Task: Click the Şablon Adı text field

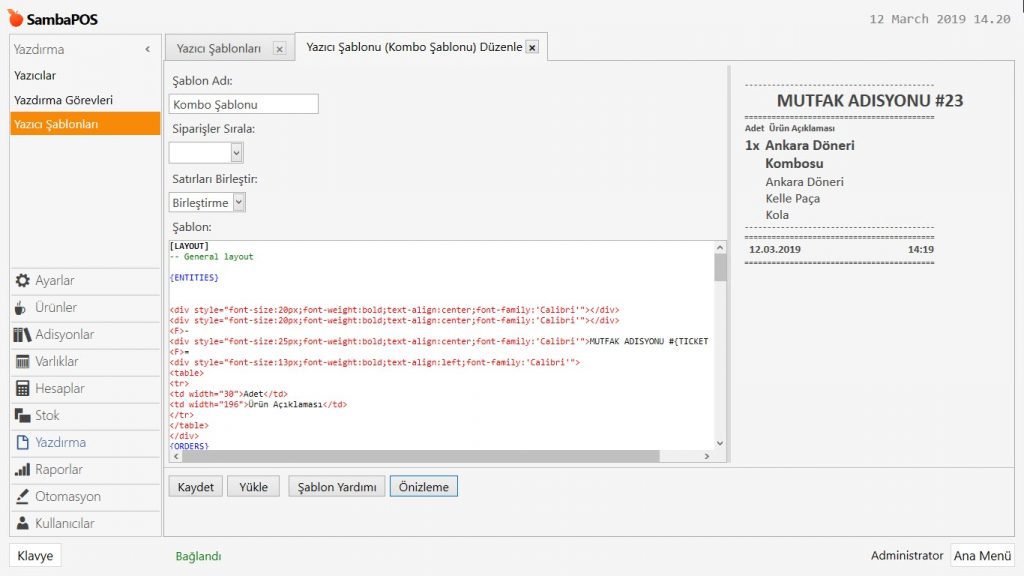Action: 244,104
